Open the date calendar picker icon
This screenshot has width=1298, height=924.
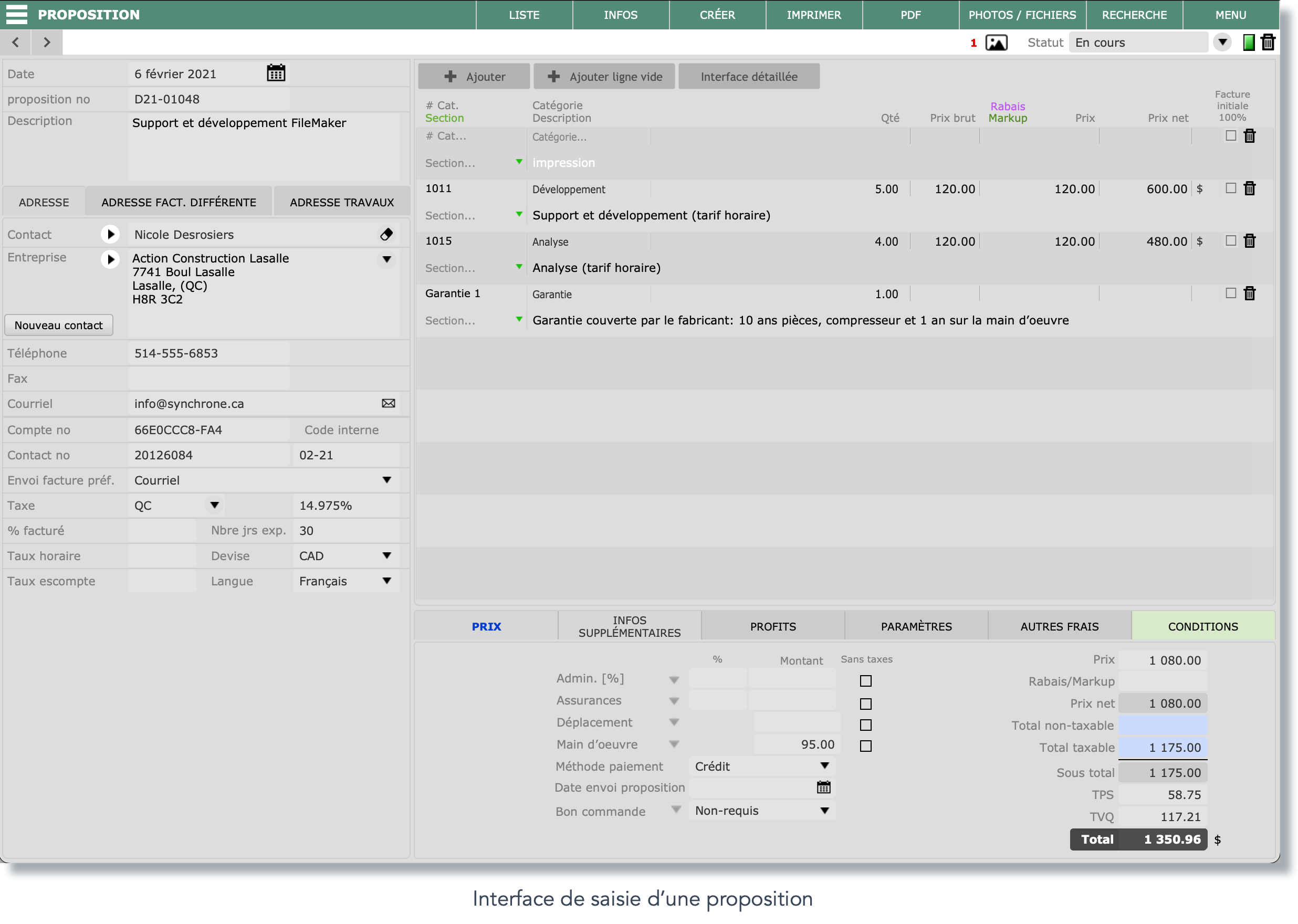[276, 73]
